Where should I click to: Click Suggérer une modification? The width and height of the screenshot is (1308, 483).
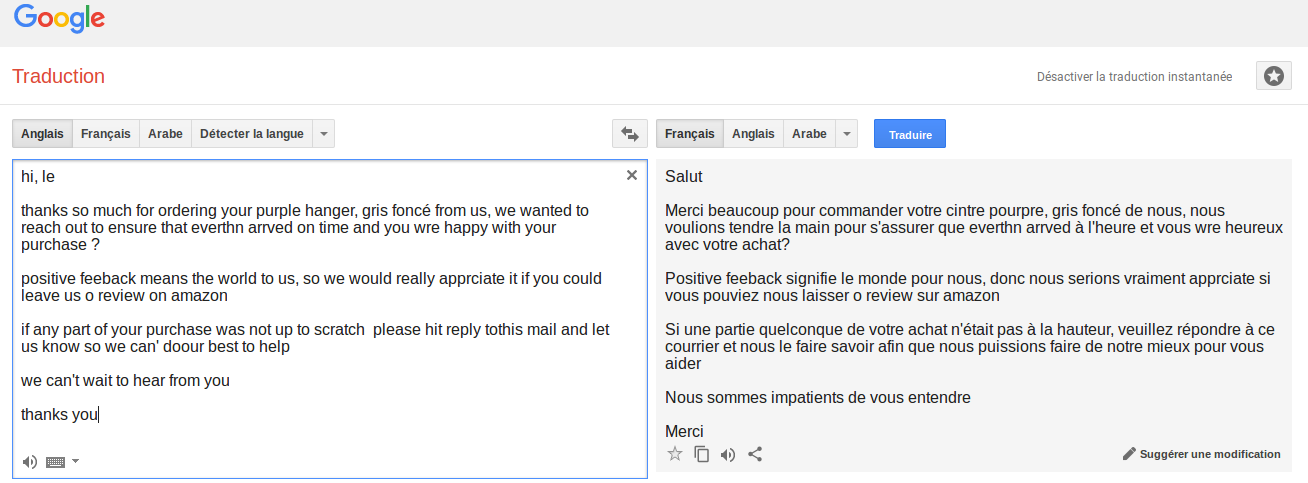[x=1210, y=454]
